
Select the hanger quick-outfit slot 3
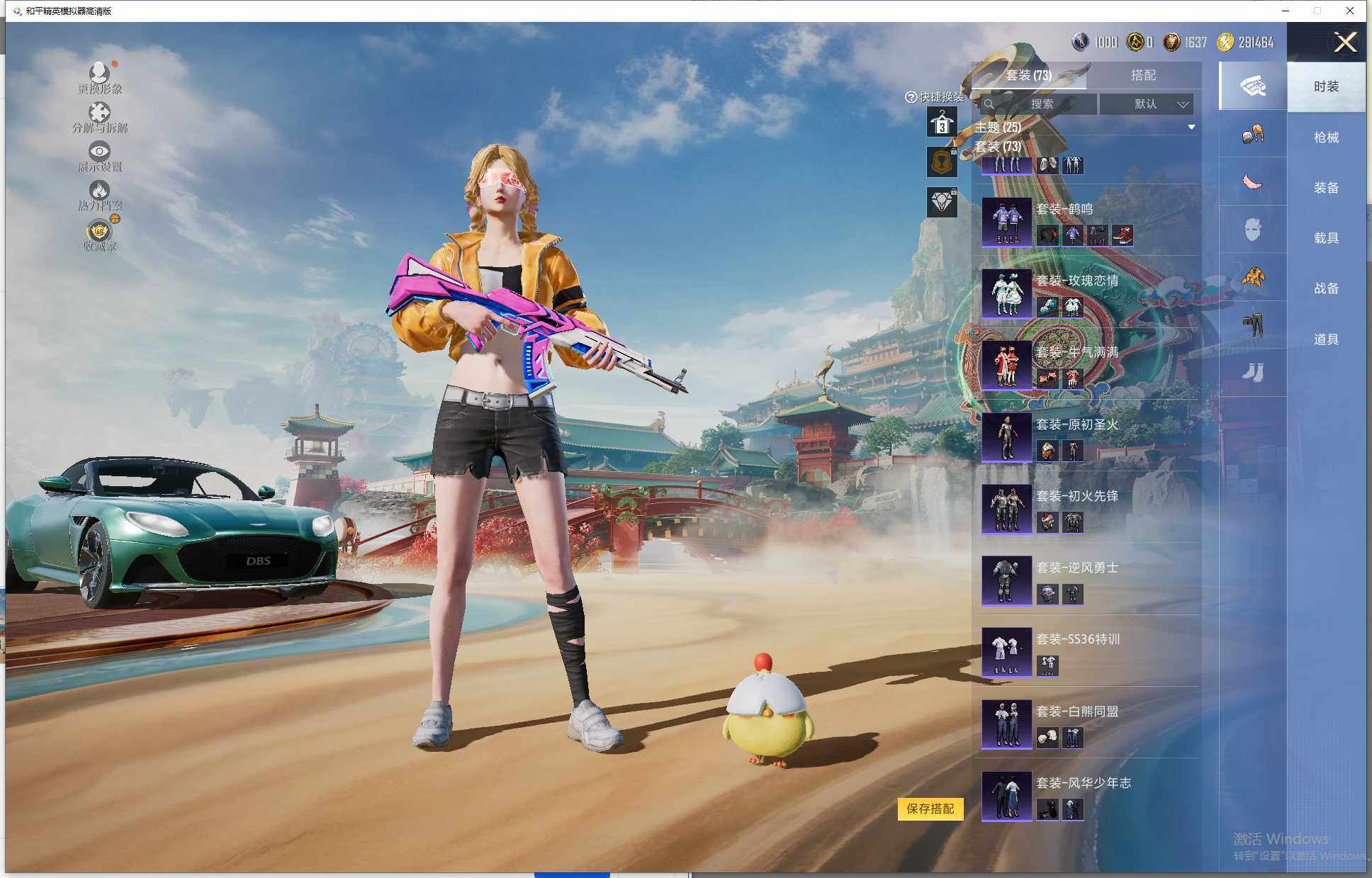click(942, 123)
